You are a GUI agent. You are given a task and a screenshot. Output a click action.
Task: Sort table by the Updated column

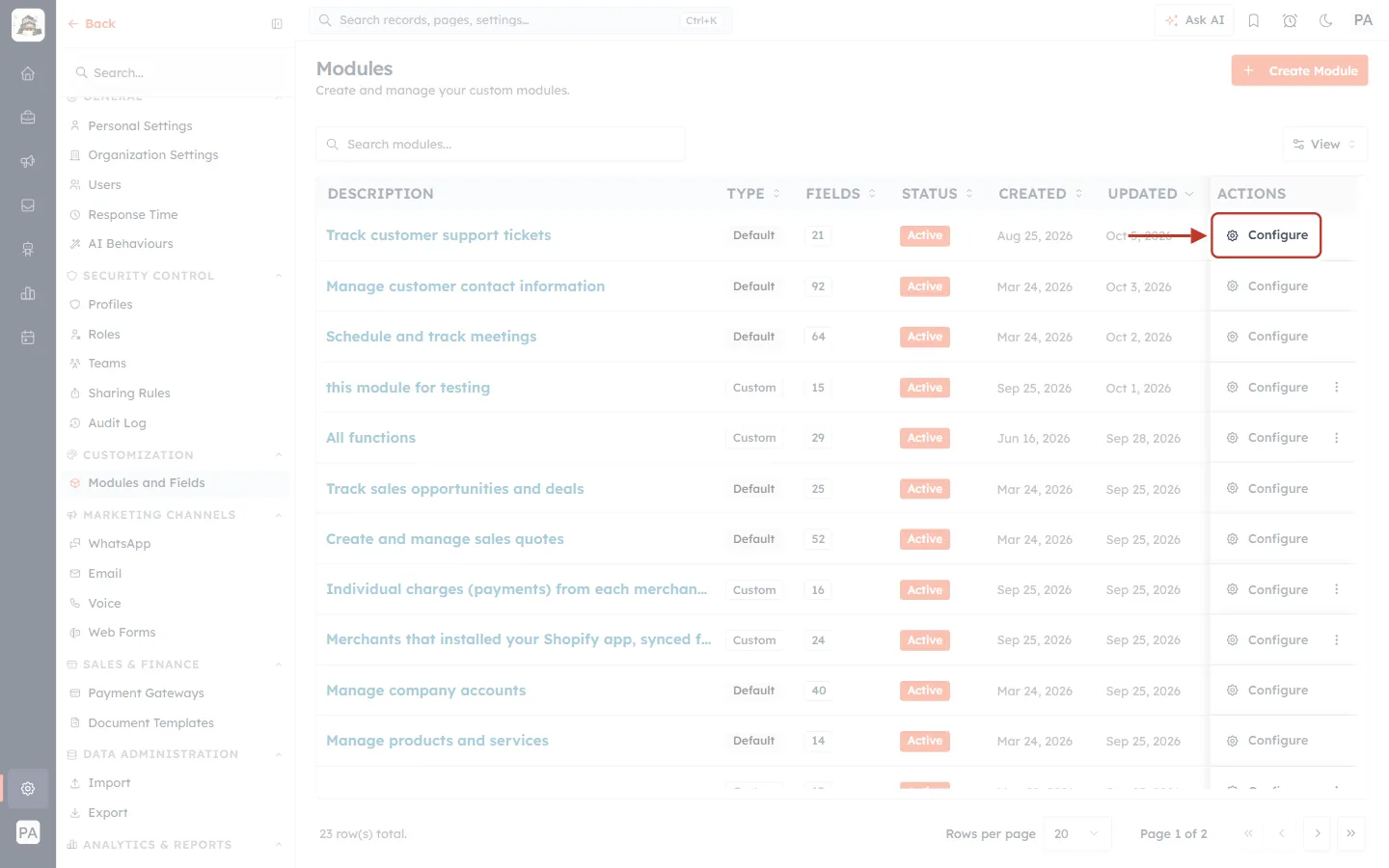coord(1151,194)
